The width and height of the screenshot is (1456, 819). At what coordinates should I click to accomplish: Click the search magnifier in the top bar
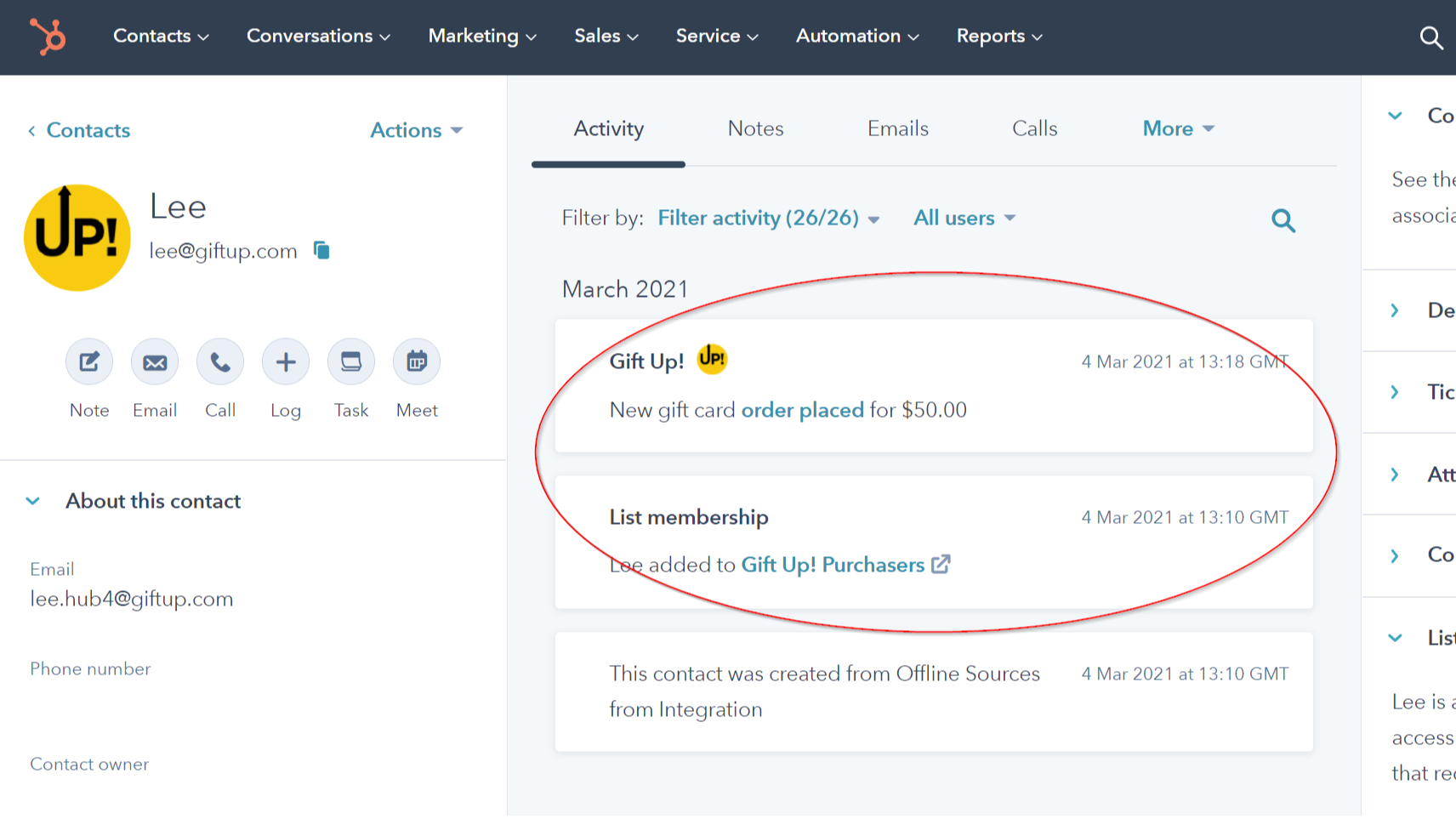(x=1431, y=37)
